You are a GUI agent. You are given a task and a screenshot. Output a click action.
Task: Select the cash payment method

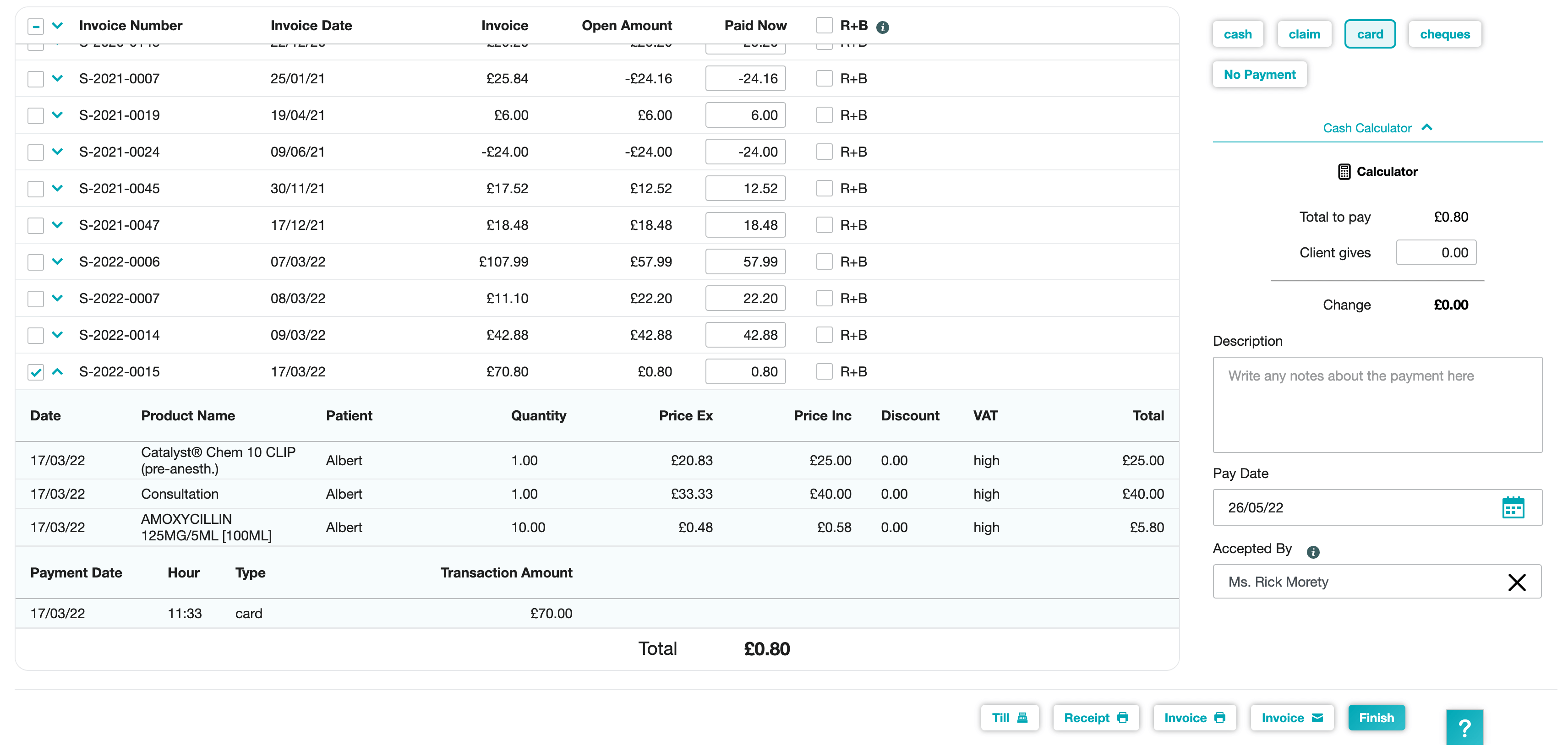1237,34
